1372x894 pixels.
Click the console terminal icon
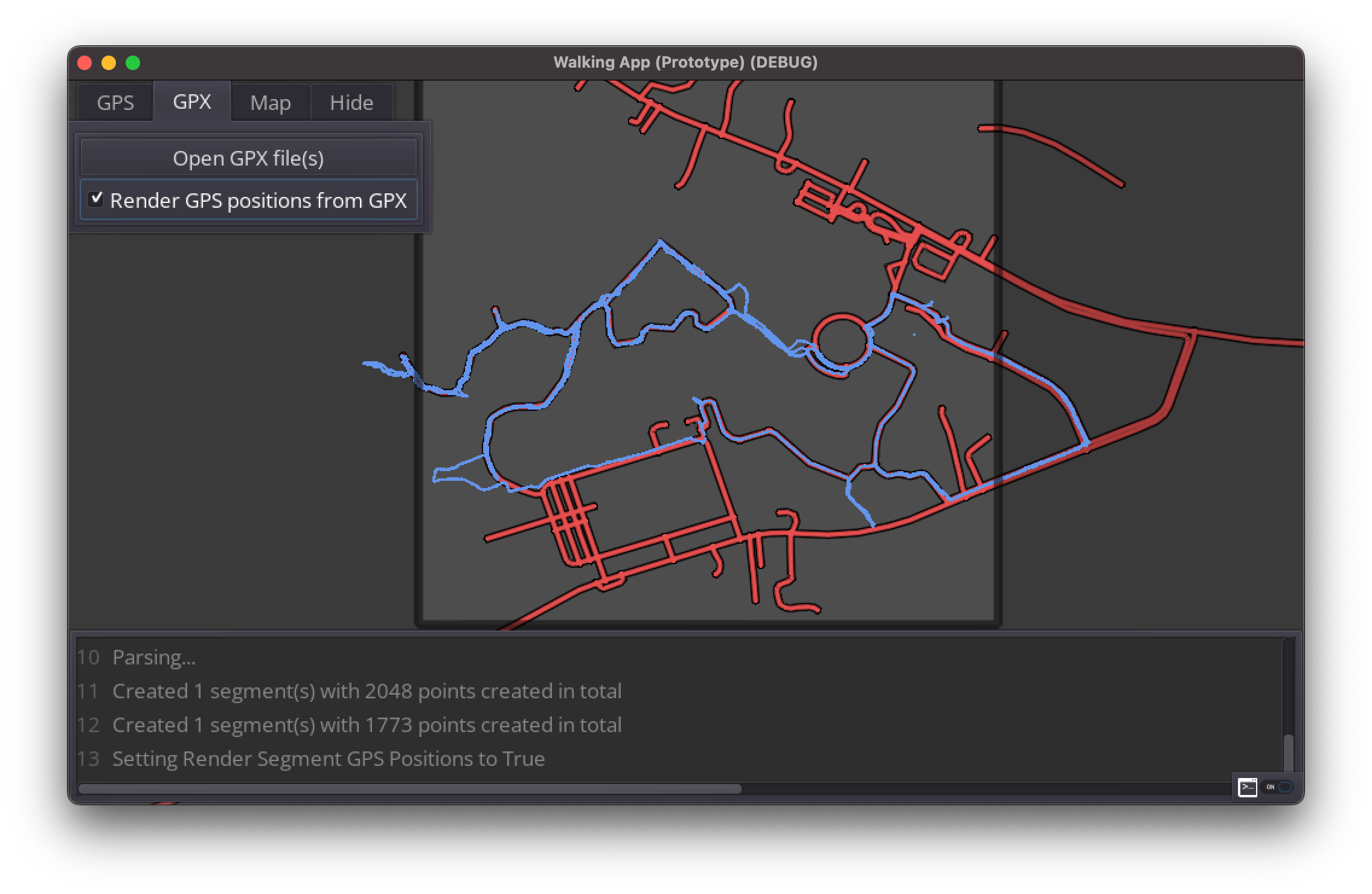pyautogui.click(x=1247, y=787)
